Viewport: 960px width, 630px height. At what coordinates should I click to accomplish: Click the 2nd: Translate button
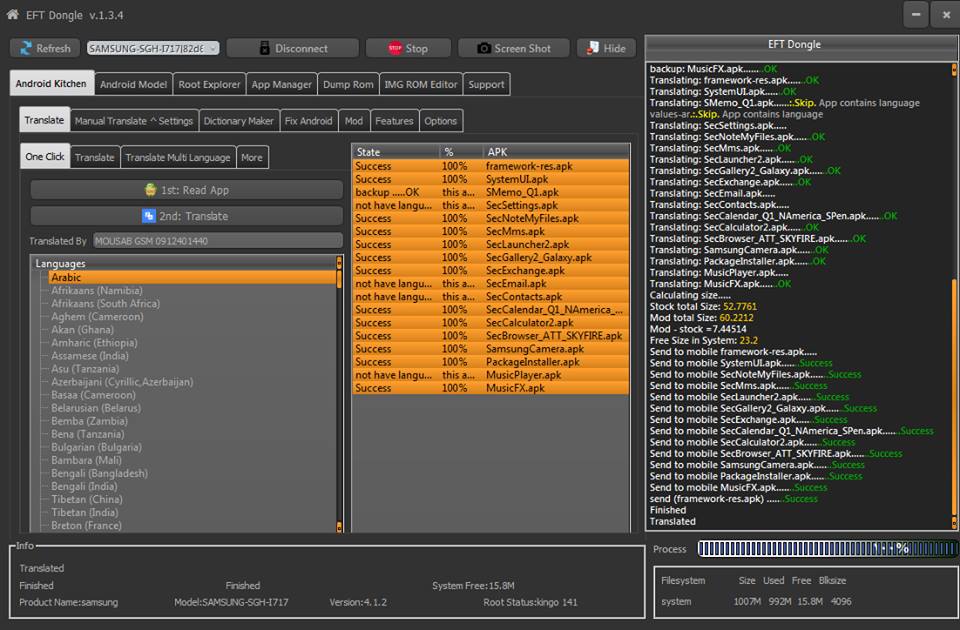[x=187, y=216]
